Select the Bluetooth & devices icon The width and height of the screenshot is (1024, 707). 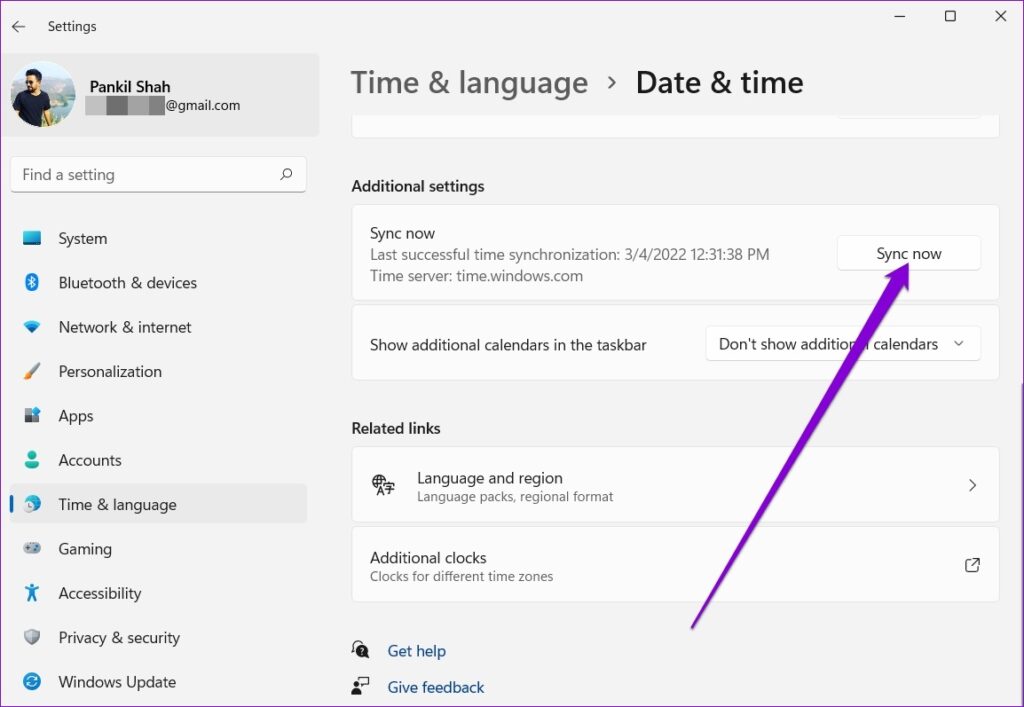tap(33, 283)
